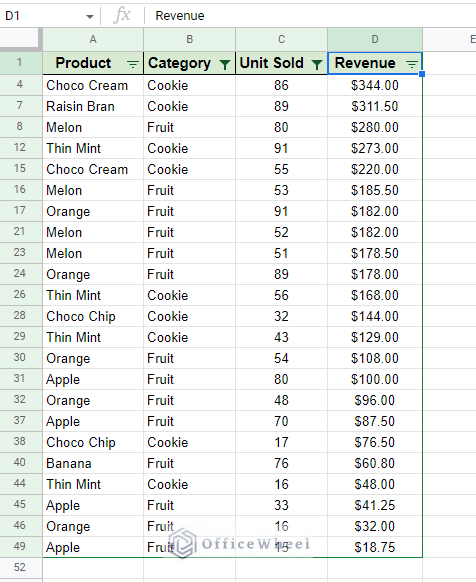Select column C header
Screen dimensions: 476x582
point(281,39)
